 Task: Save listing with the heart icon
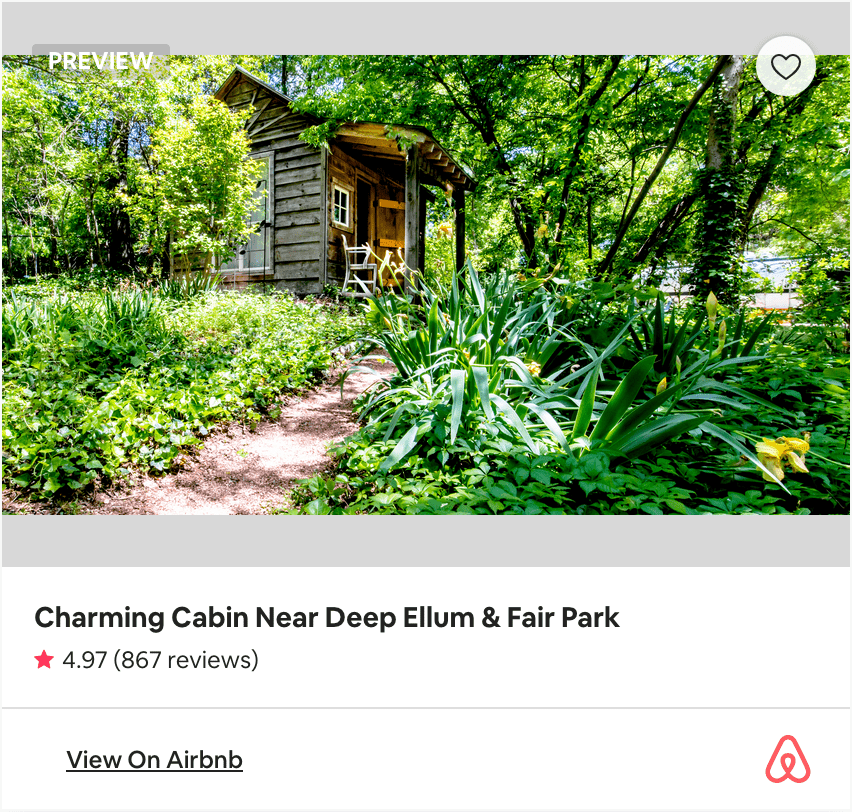pos(786,66)
